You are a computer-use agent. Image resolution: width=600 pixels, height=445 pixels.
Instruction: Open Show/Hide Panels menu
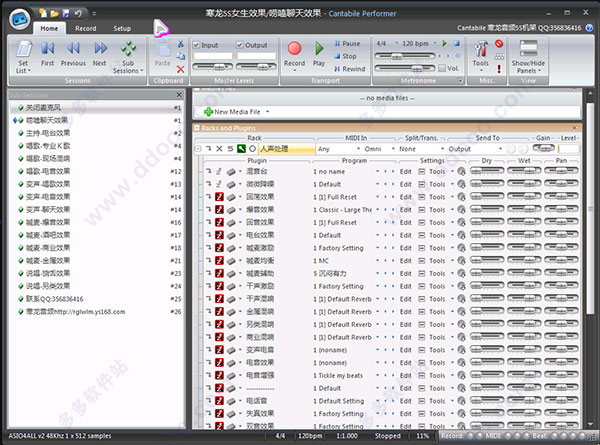pos(528,57)
